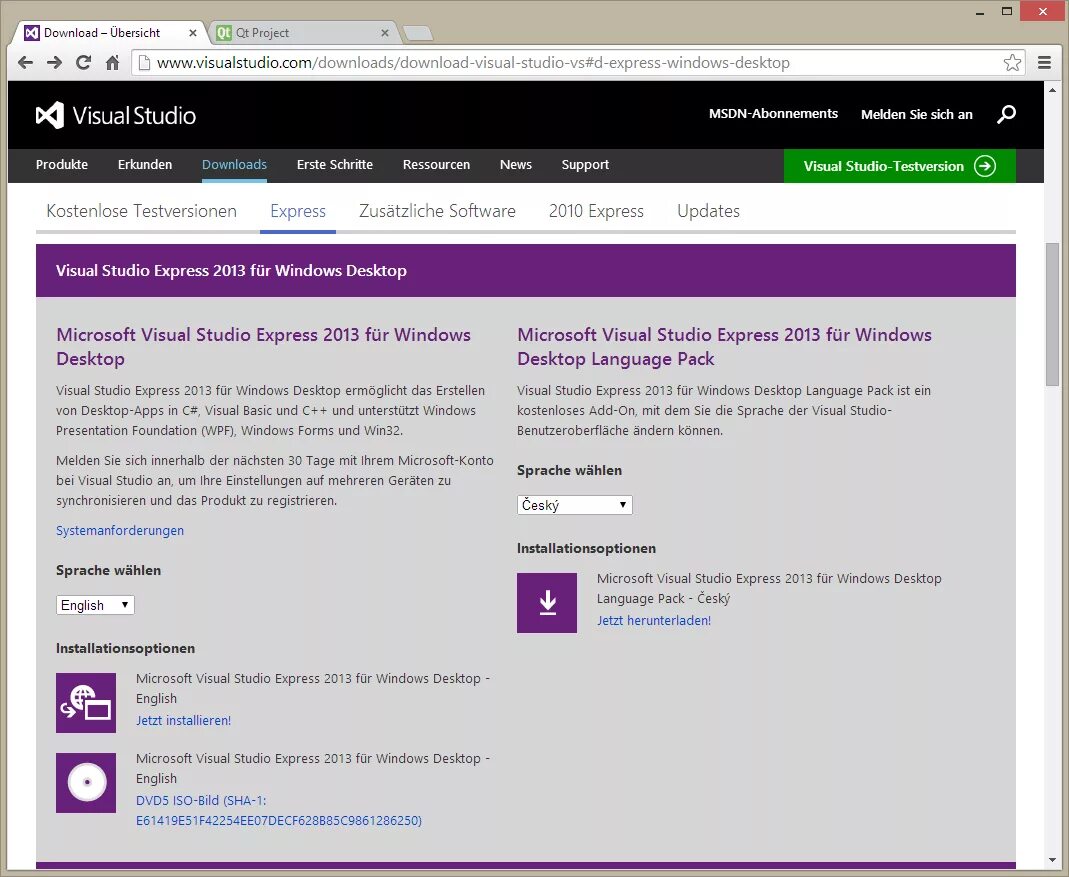Switch to Zusätzliche Software tab
This screenshot has width=1069, height=877.
coord(437,211)
